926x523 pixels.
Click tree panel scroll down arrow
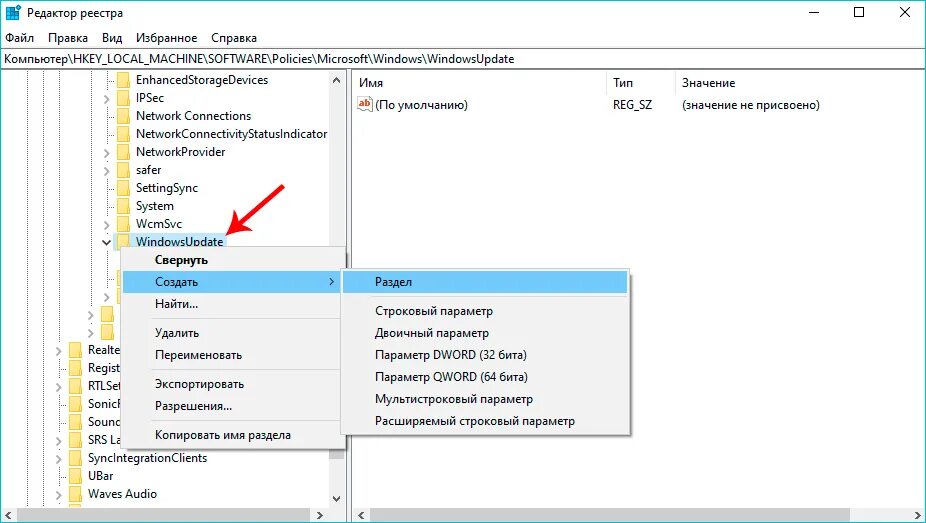tap(337, 499)
